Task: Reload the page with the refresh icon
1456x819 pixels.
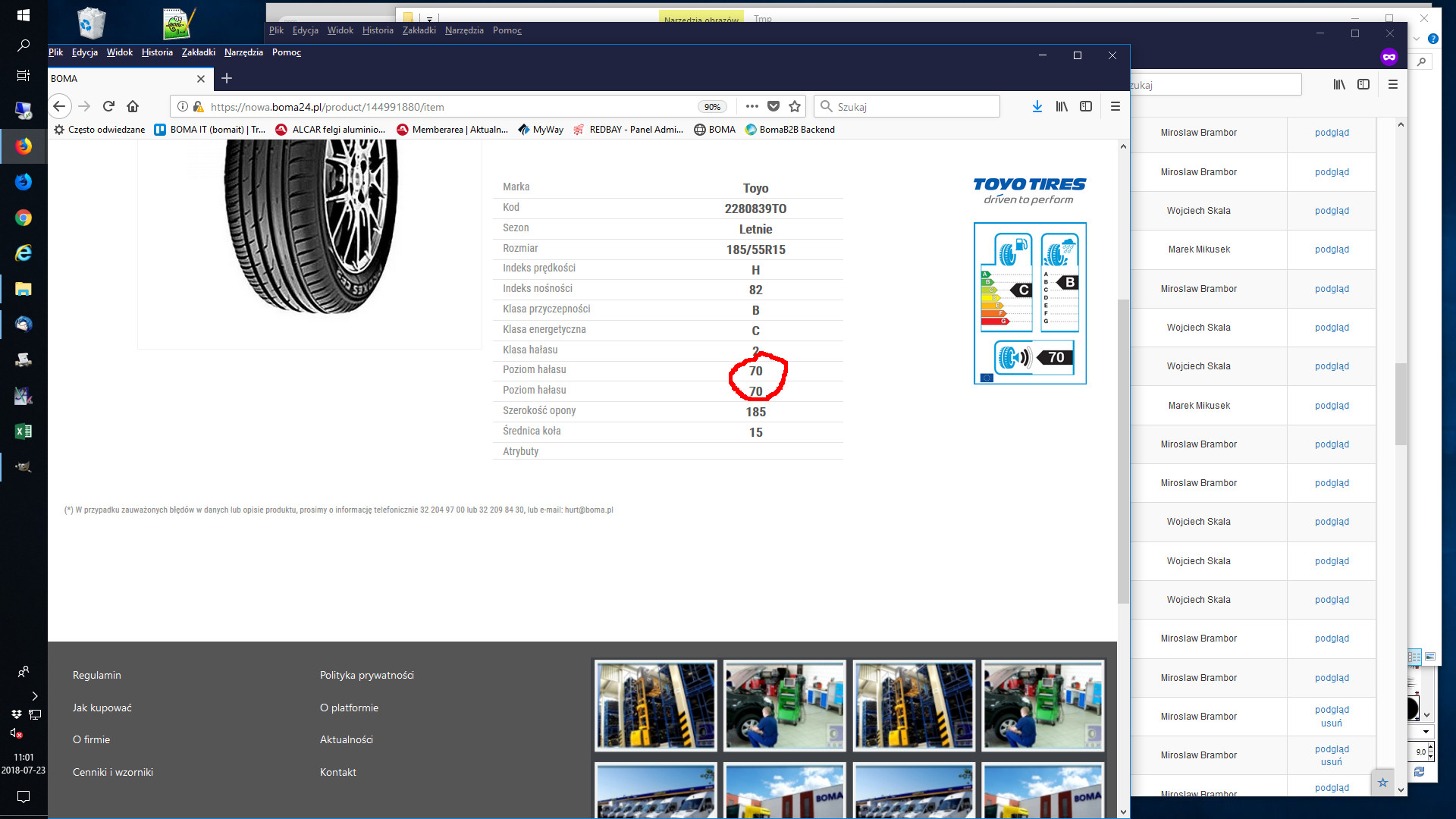Action: click(108, 106)
